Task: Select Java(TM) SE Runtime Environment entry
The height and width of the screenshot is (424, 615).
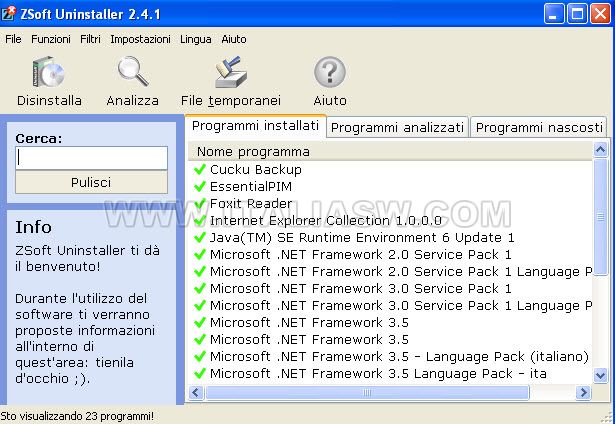Action: (362, 237)
